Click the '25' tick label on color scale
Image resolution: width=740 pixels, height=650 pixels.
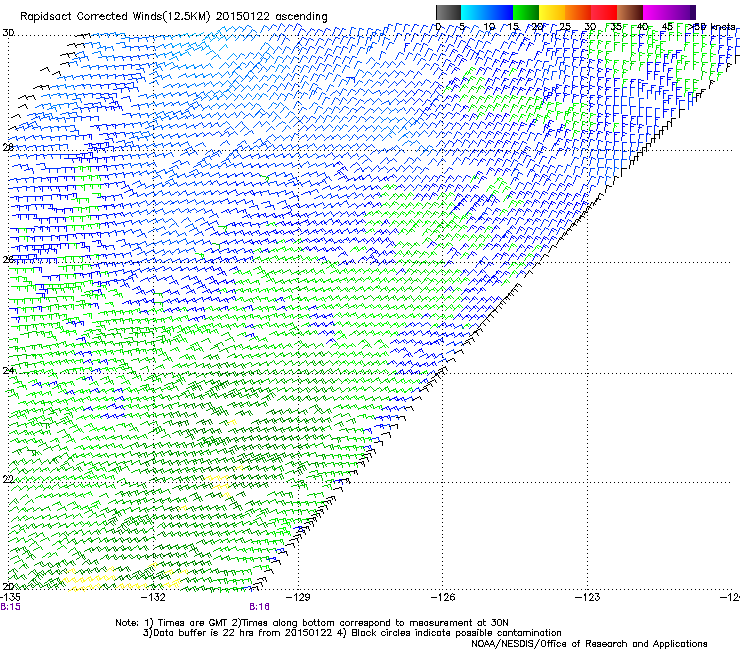(x=565, y=26)
